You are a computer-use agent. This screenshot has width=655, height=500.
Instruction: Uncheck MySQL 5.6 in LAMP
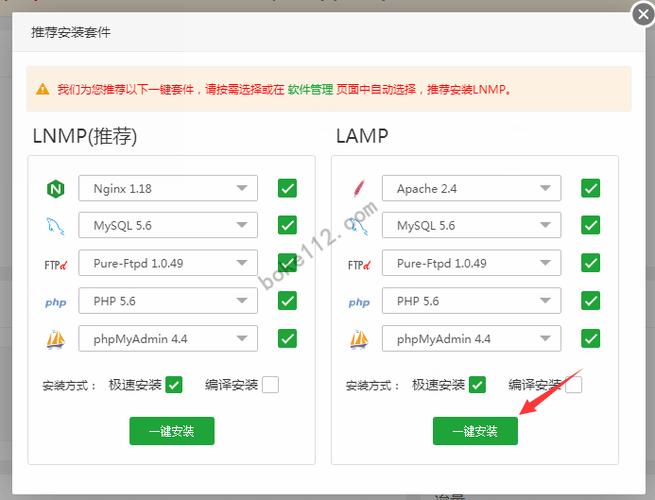click(x=591, y=225)
